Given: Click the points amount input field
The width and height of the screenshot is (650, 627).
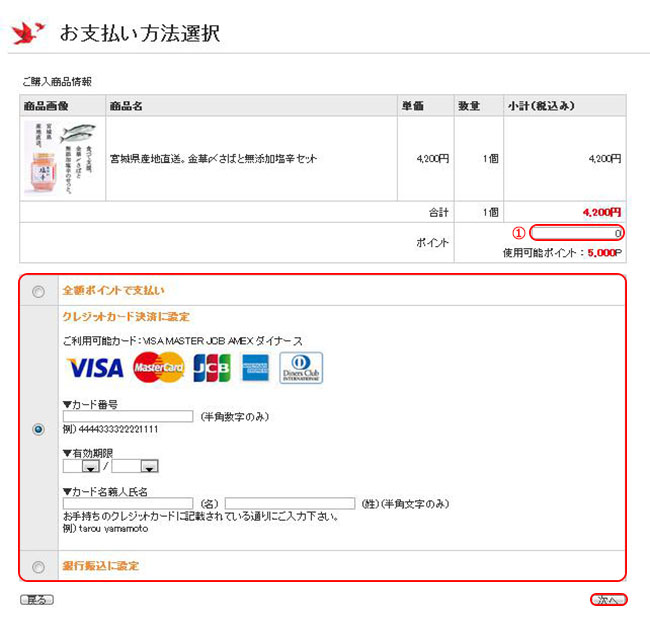Looking at the screenshot, I should (577, 233).
